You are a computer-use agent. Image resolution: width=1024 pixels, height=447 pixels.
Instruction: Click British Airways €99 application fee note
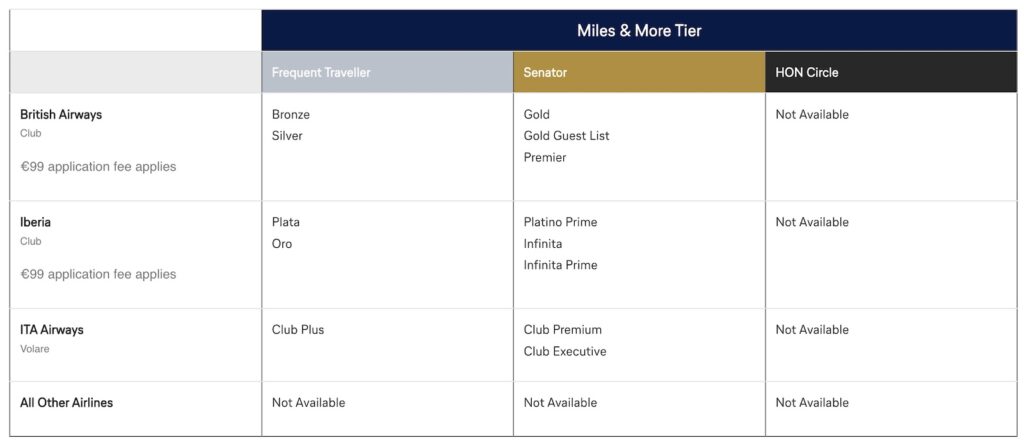(98, 167)
